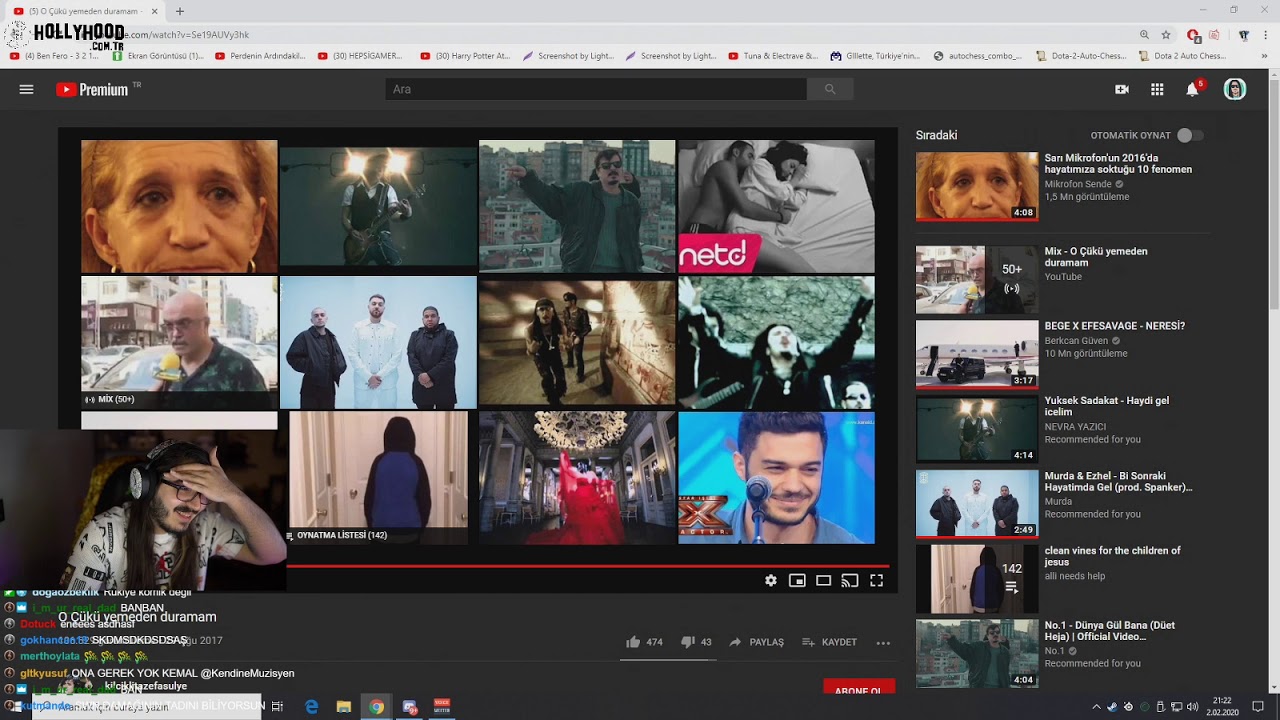Open the player settings gear
The image size is (1280, 720).
tap(771, 580)
